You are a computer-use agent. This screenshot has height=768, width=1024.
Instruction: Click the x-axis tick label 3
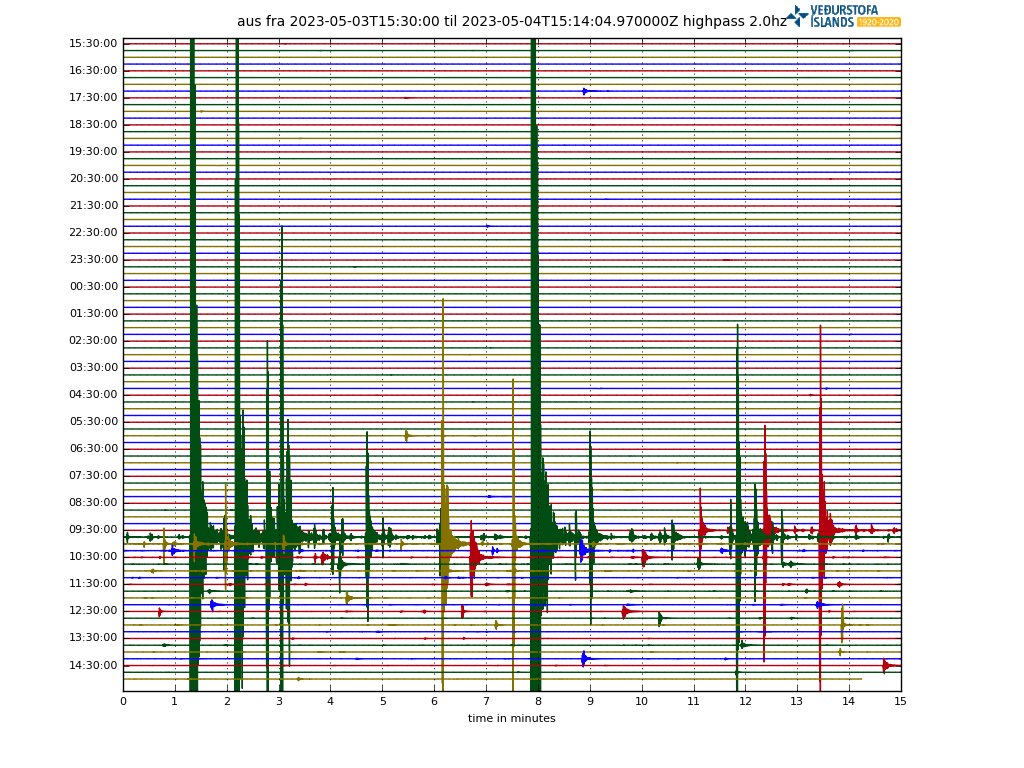tap(280, 701)
